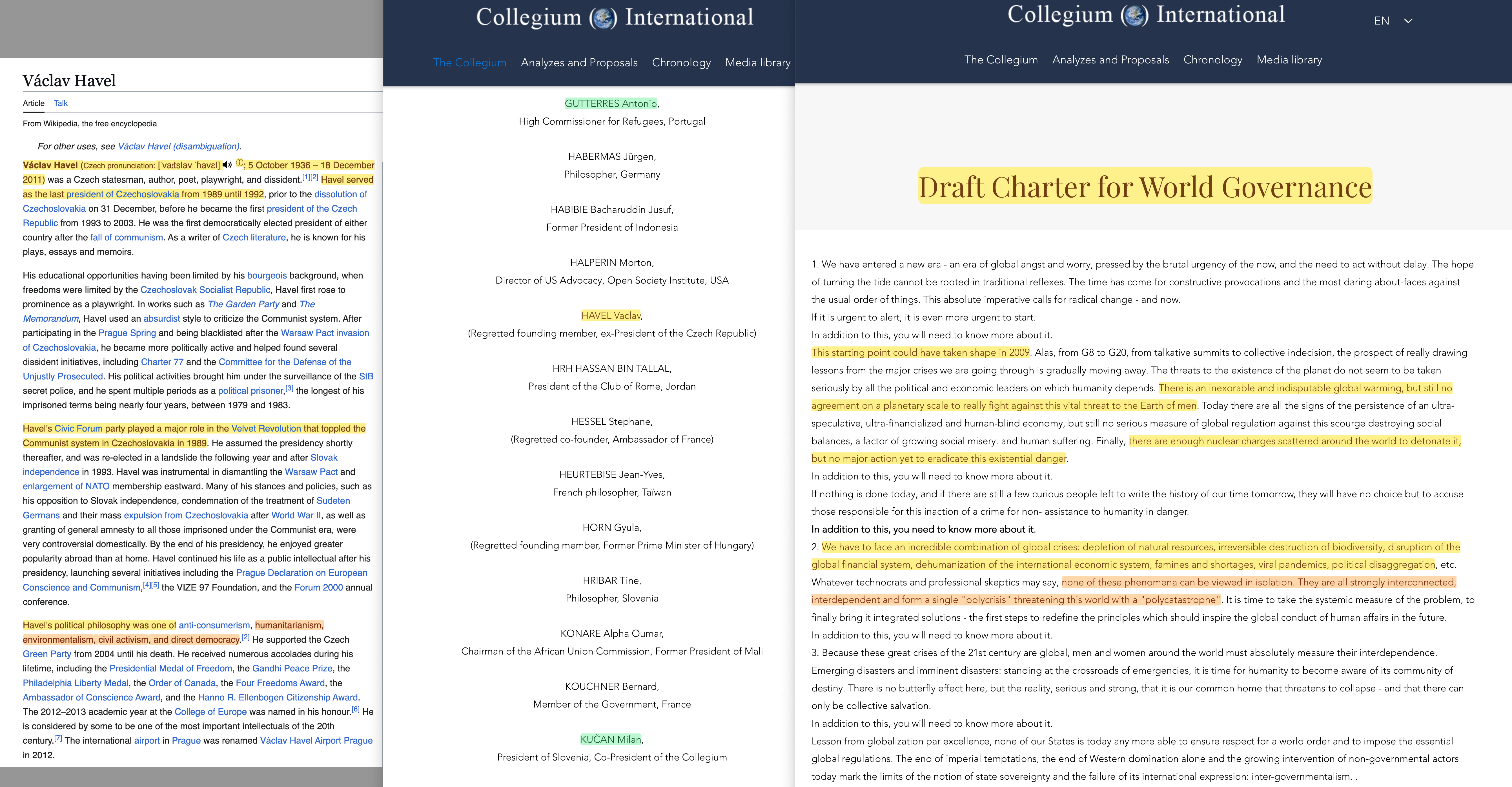The height and width of the screenshot is (787, 1512).
Task: Click the small info circle icon after the speaker
Action: (240, 163)
